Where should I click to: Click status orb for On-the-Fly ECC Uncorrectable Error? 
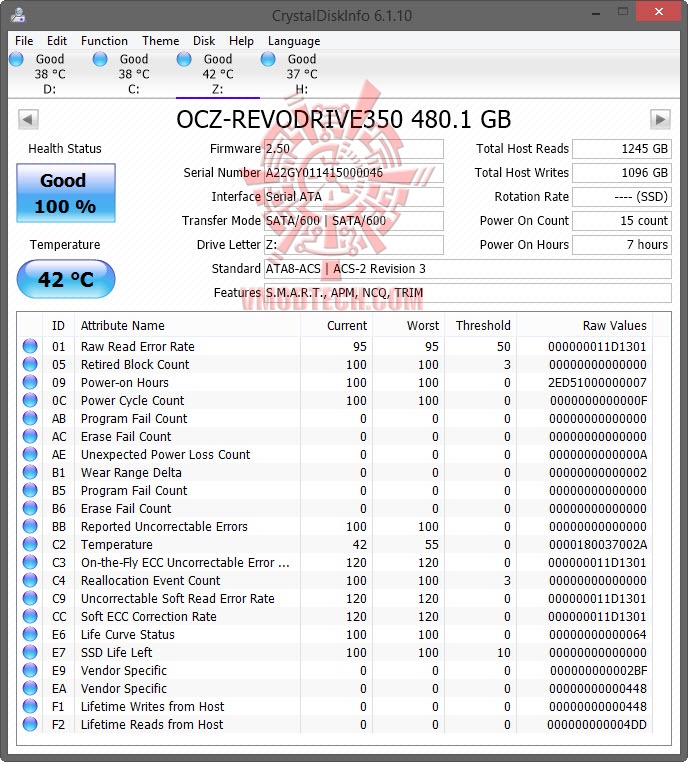point(30,562)
